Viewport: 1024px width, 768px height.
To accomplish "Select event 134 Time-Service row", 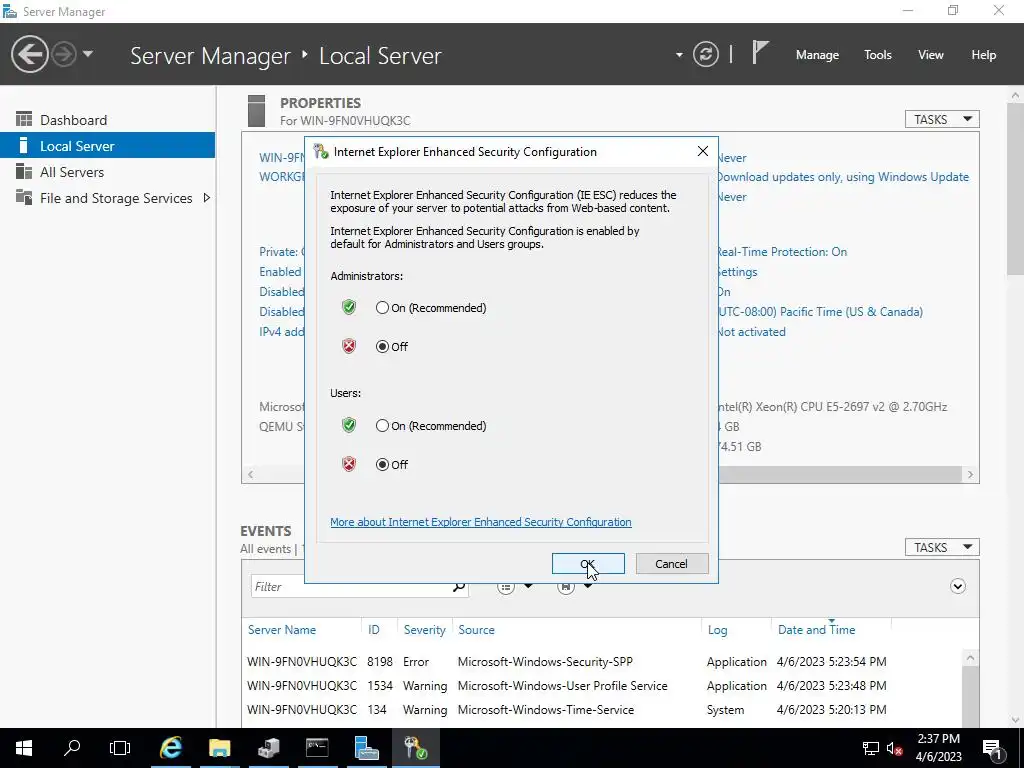I will (601, 709).
